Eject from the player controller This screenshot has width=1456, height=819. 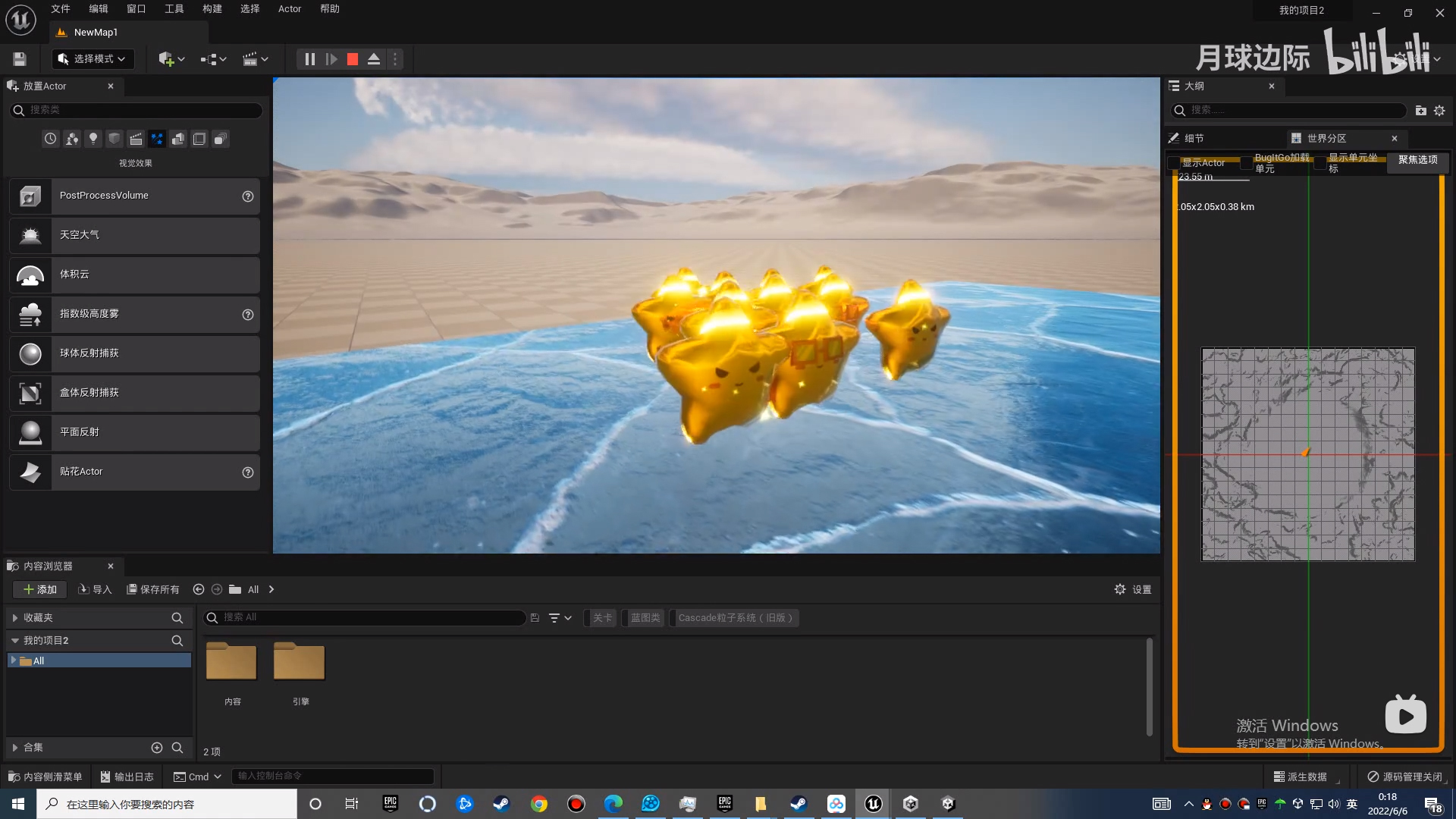point(374,59)
